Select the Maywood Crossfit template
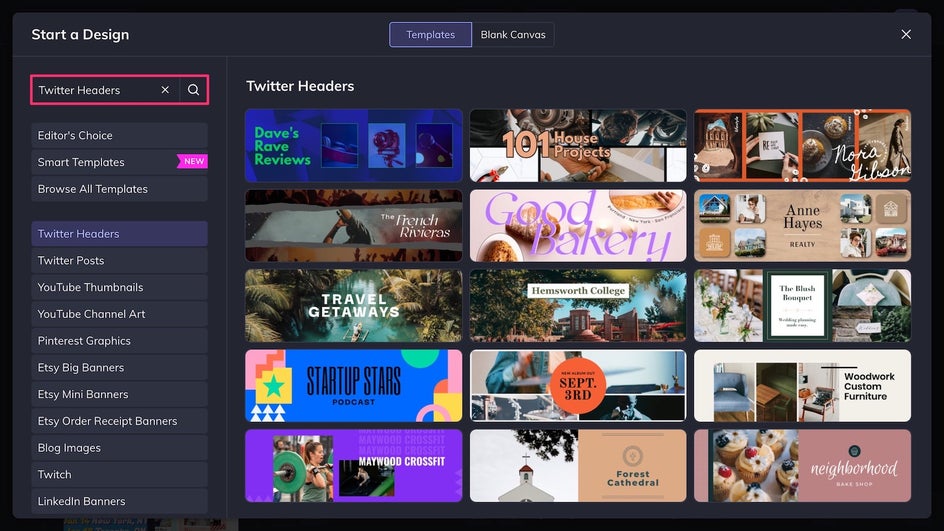The height and width of the screenshot is (531, 944). click(353, 466)
